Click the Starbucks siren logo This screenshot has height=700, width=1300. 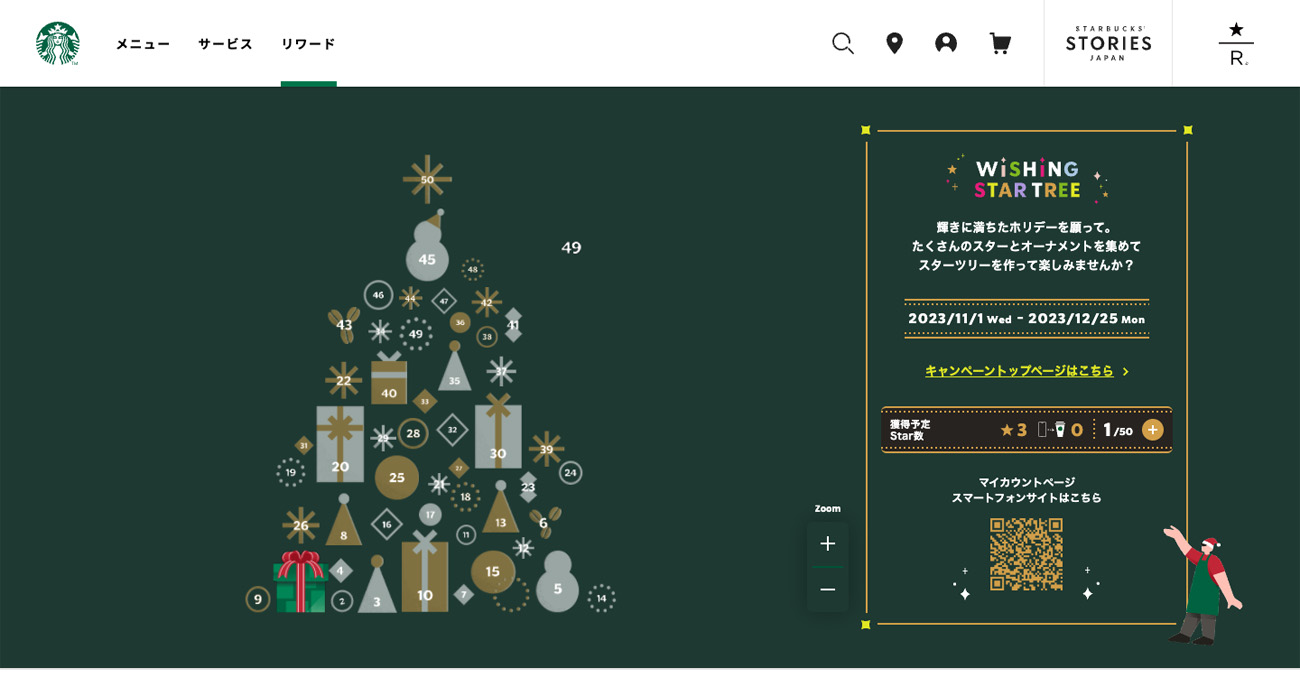[57, 43]
